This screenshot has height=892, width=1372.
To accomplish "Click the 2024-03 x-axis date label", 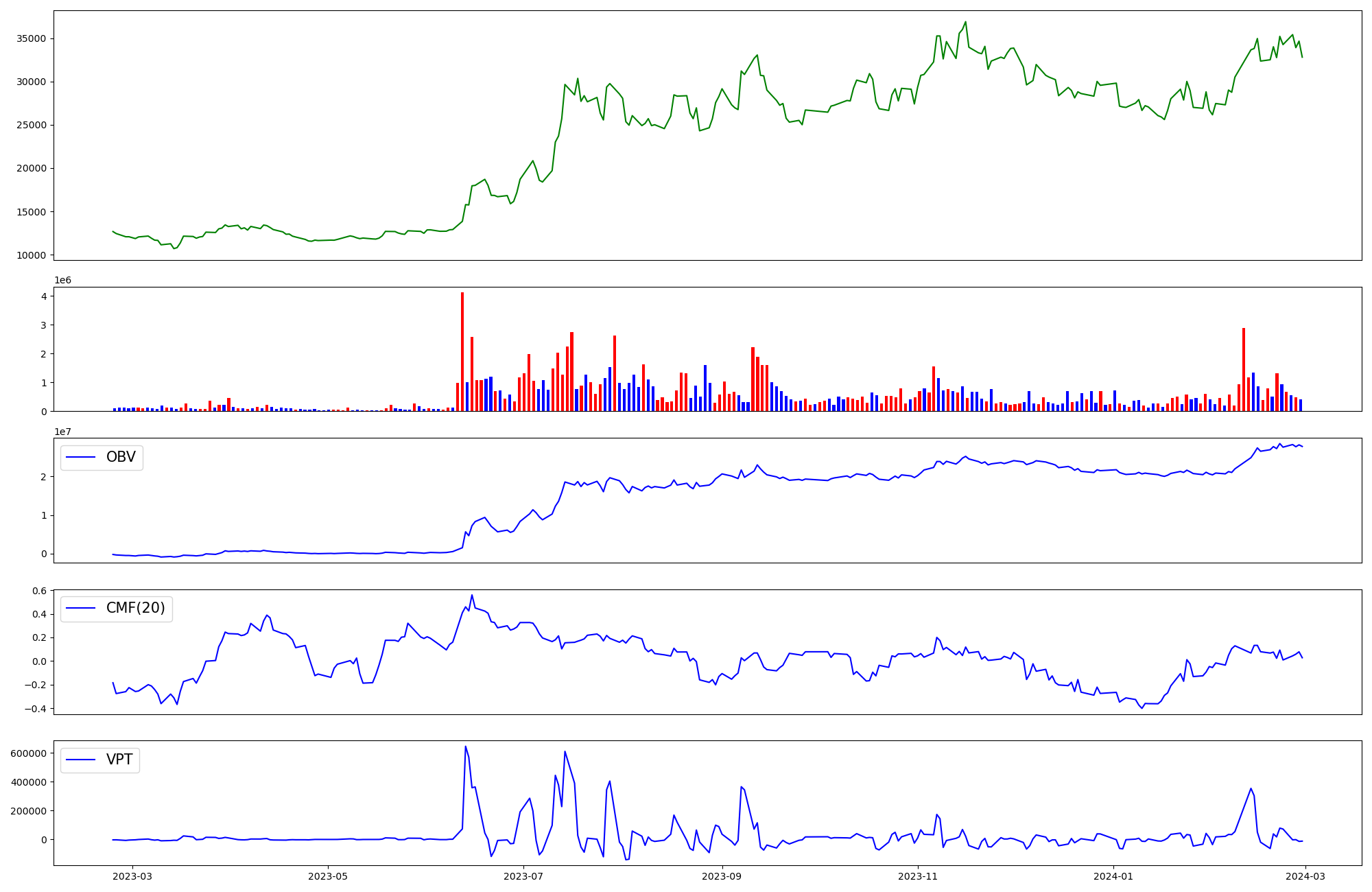I will [1305, 876].
